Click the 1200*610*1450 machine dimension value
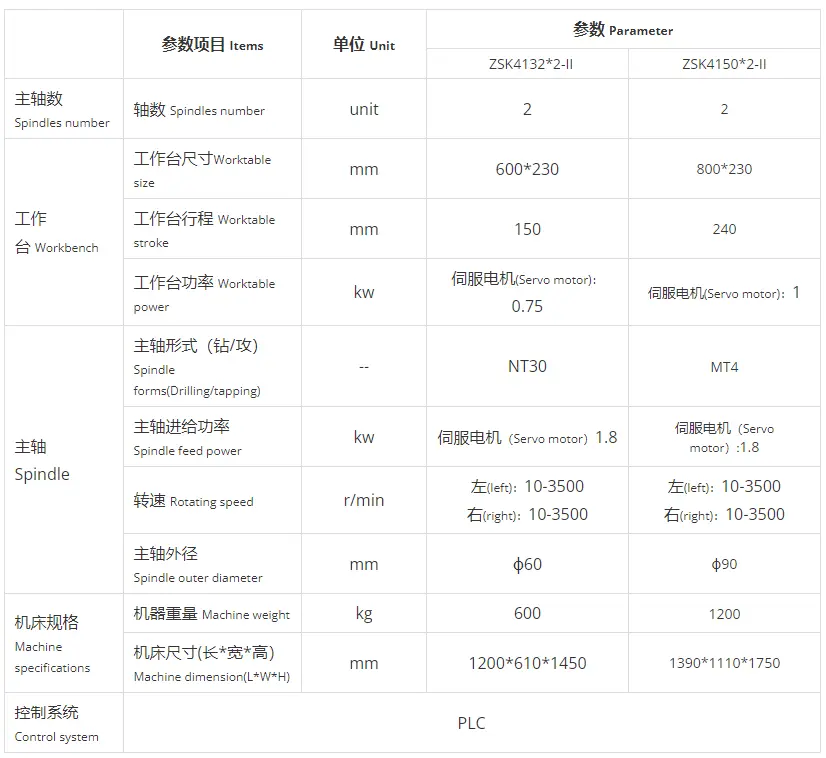Viewport: 826px width, 758px height. click(x=527, y=663)
